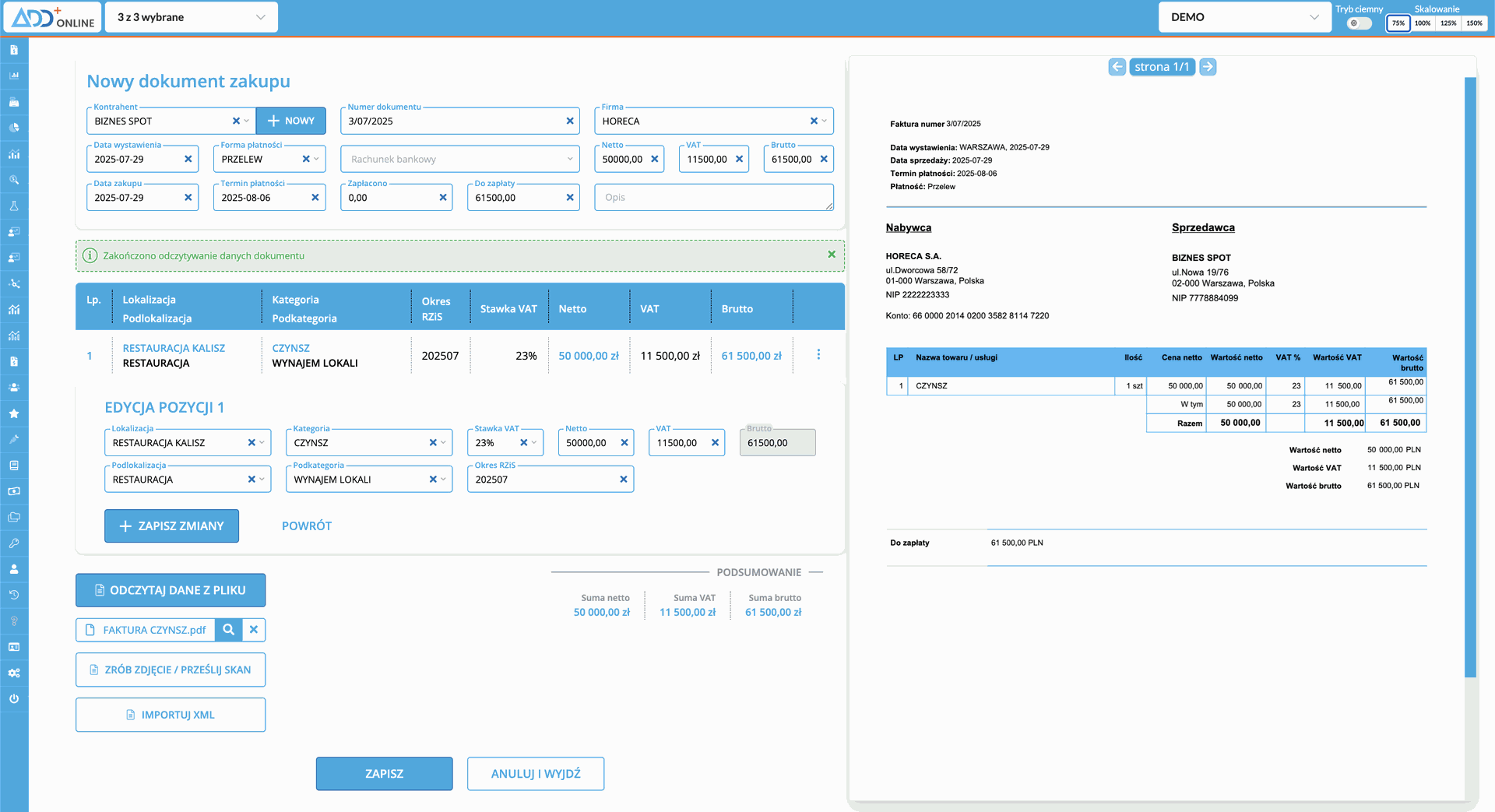Screen dimensions: 1495x812
Task: Open the three-dot menu on row 1
Action: pos(818,355)
